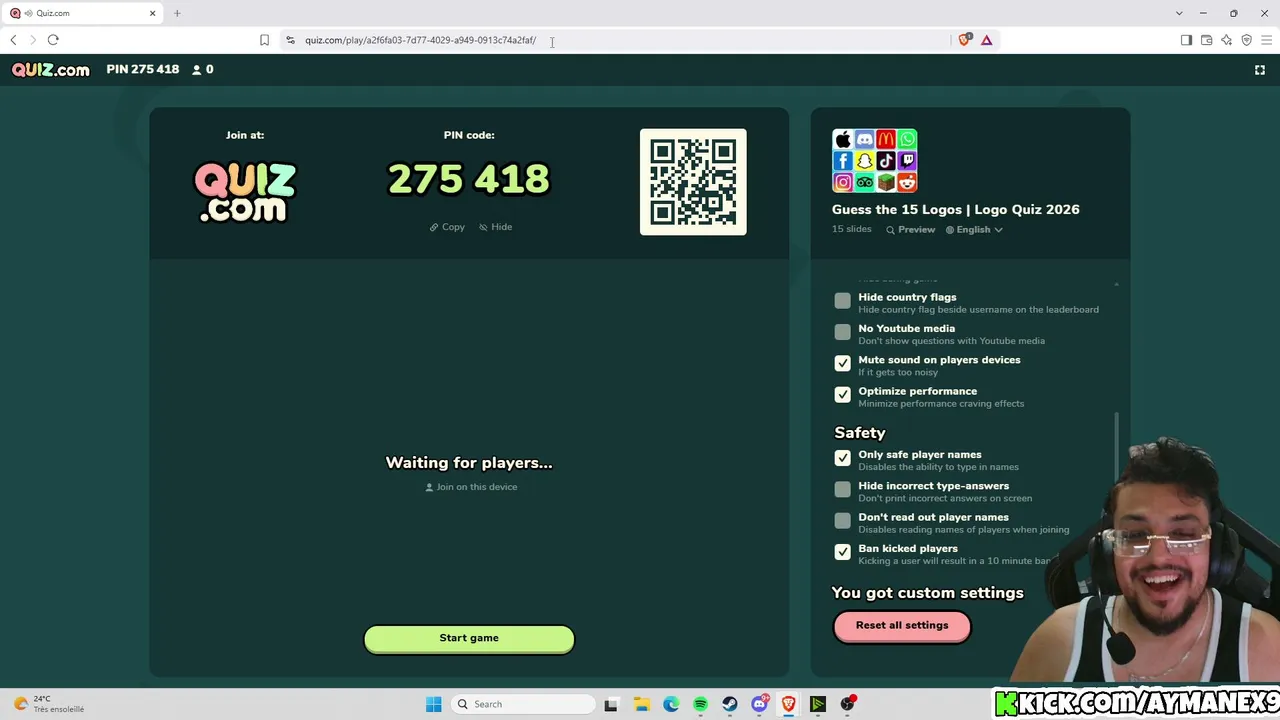Viewport: 1280px width, 720px height.
Task: Open a new browser tab
Action: [x=177, y=13]
